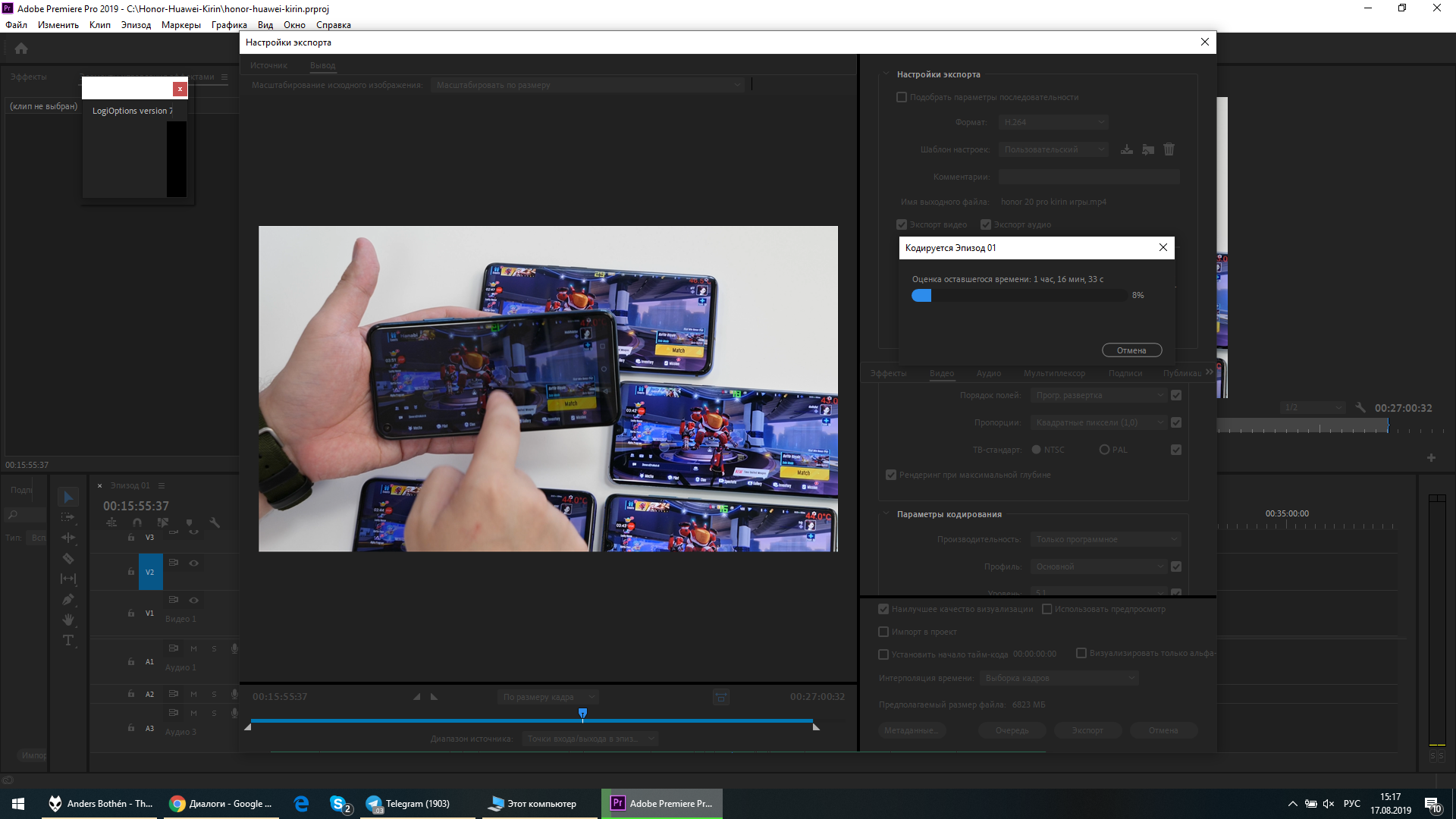Toggle lock on track A1
The height and width of the screenshot is (819, 1456).
coord(131,661)
